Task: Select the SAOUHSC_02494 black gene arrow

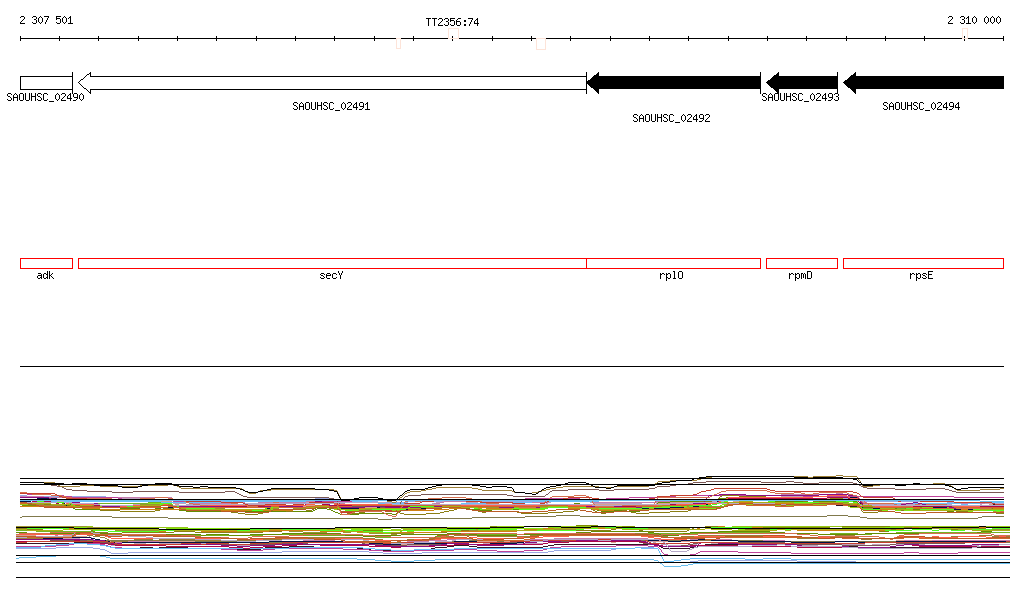Action: [x=923, y=83]
